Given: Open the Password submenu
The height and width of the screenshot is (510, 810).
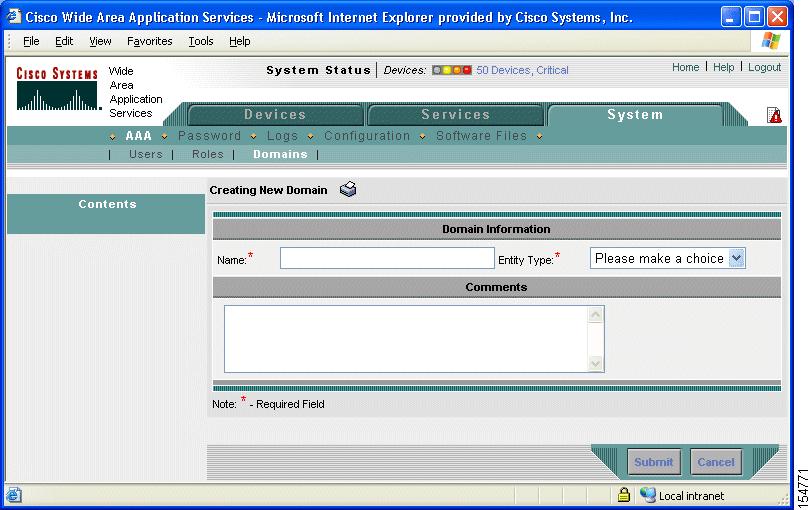Looking at the screenshot, I should click(210, 136).
